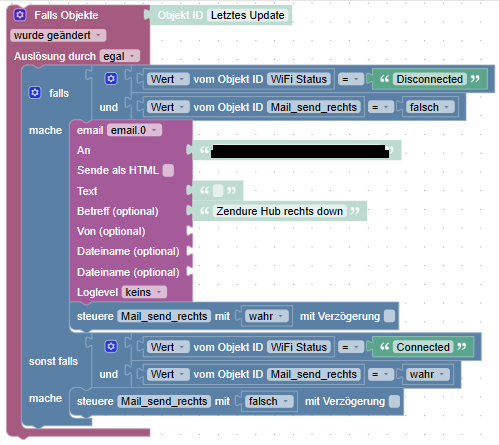
Task: Open wahr dropdown in sonst falls condition
Action: (428, 374)
